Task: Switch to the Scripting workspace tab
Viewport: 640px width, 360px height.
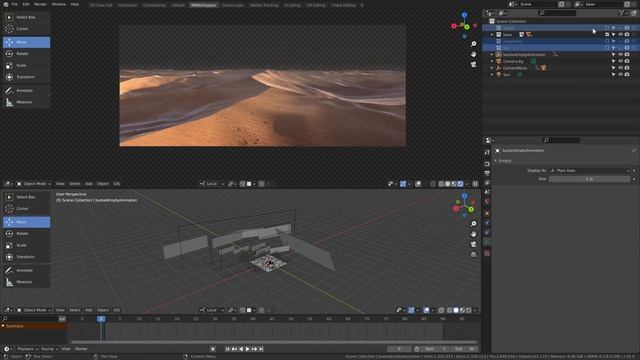Action: pos(292,5)
